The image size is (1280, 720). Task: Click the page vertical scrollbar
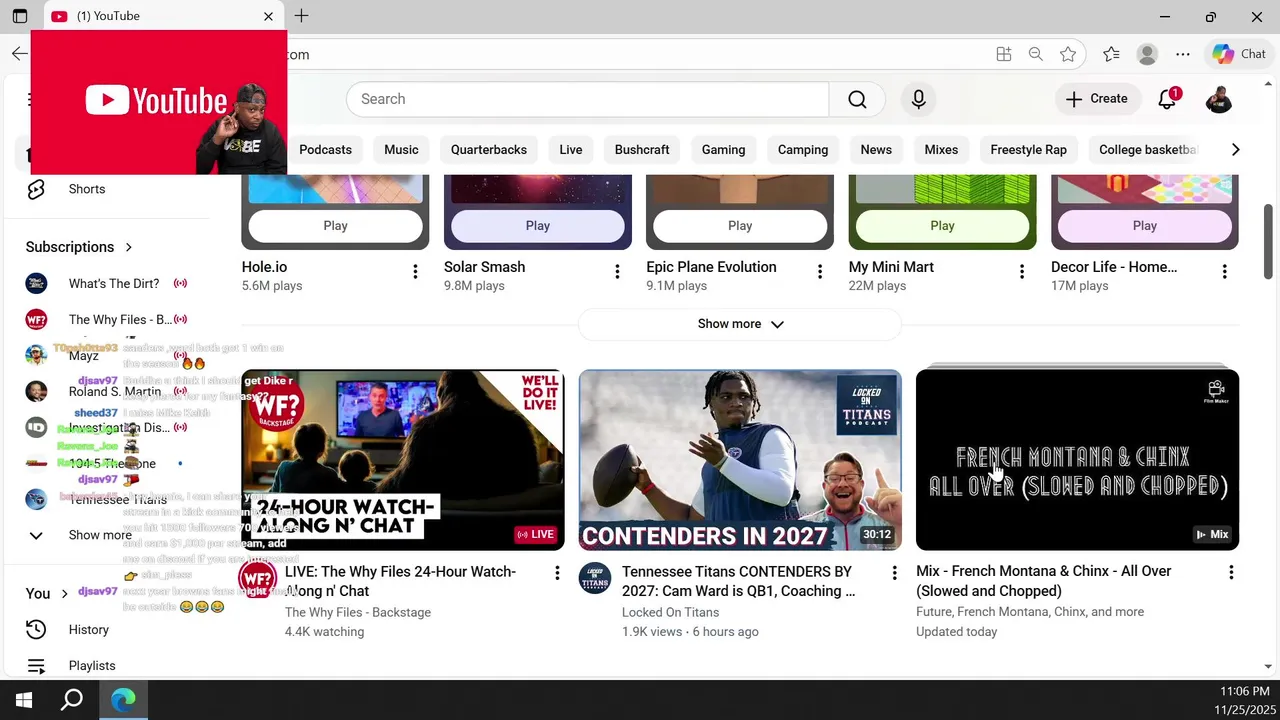pos(1268,242)
